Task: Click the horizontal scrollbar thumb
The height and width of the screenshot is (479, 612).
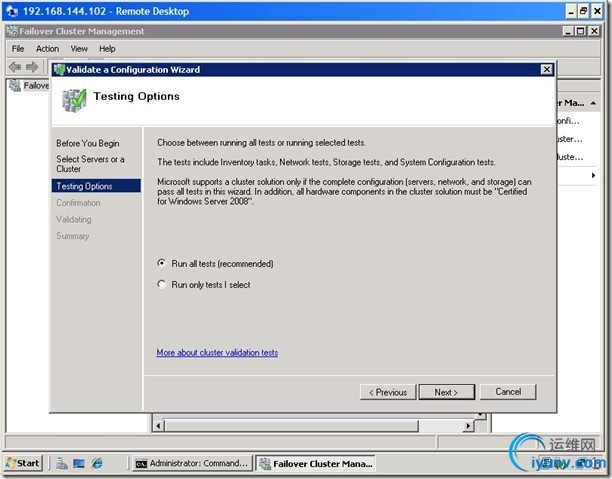Action: coord(291,426)
